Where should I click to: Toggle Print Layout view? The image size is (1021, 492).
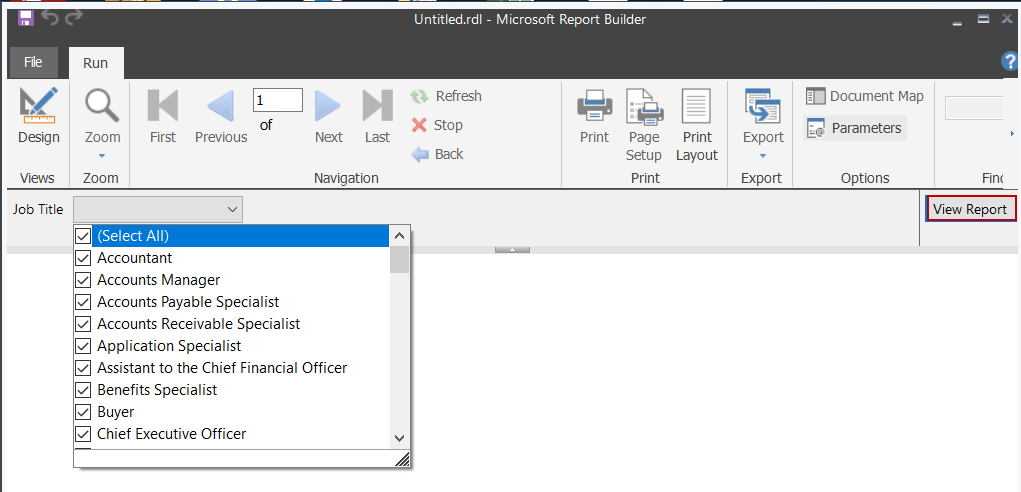[x=697, y=125]
